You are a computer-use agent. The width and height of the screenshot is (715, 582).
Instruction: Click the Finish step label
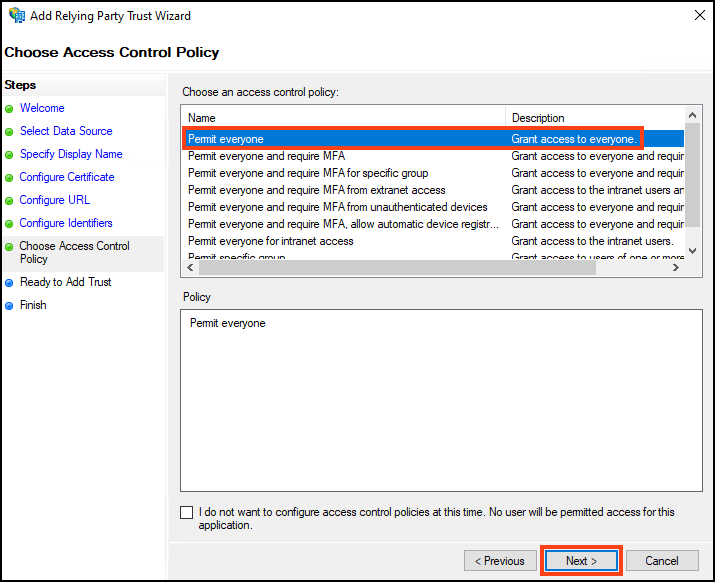[33, 305]
